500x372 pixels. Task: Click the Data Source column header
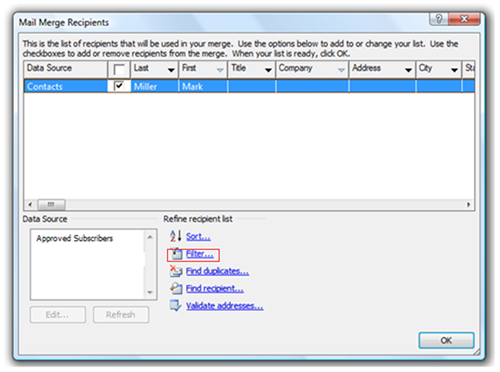pos(66,69)
